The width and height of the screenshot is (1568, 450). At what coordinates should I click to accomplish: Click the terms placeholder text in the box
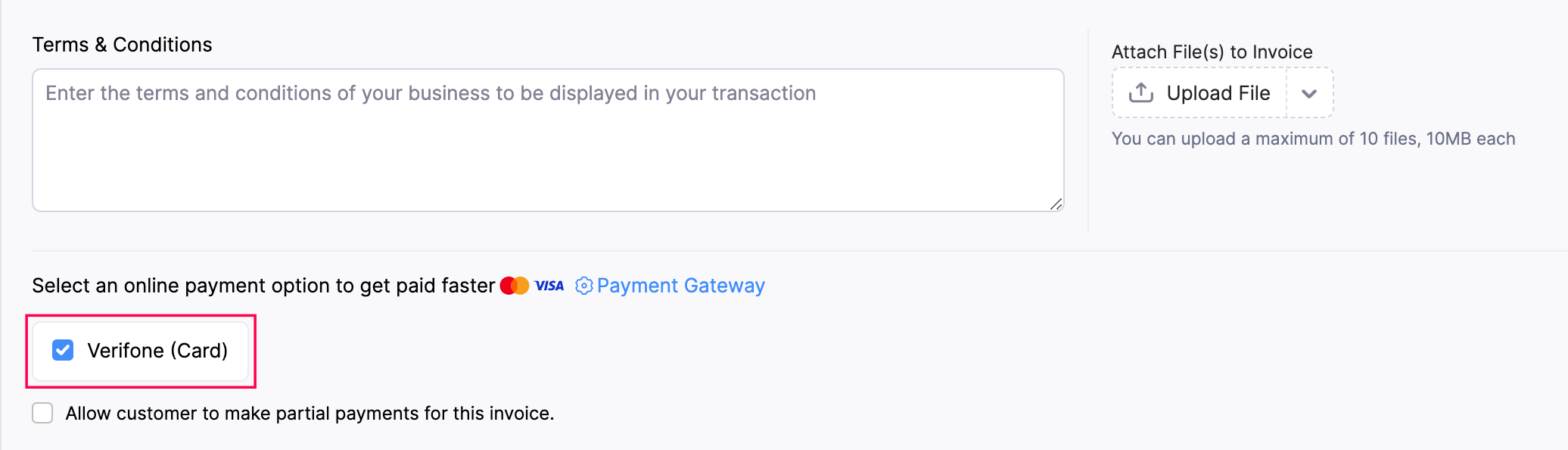click(x=431, y=93)
